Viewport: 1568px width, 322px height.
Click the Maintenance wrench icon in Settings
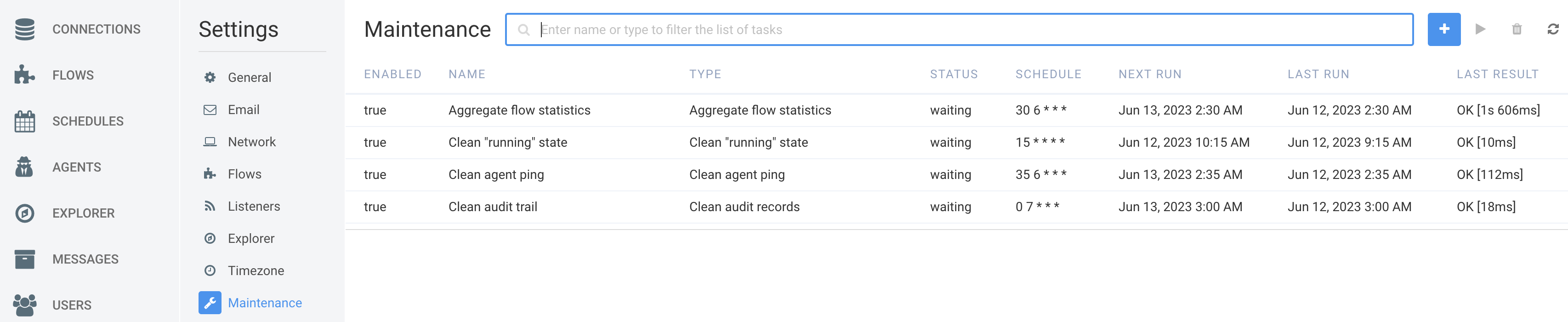coord(210,303)
